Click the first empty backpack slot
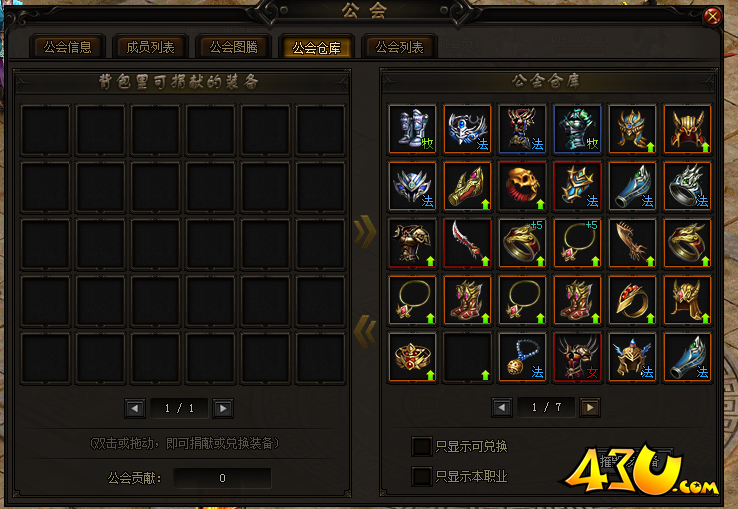Image resolution: width=738 pixels, height=509 pixels. coord(46,130)
